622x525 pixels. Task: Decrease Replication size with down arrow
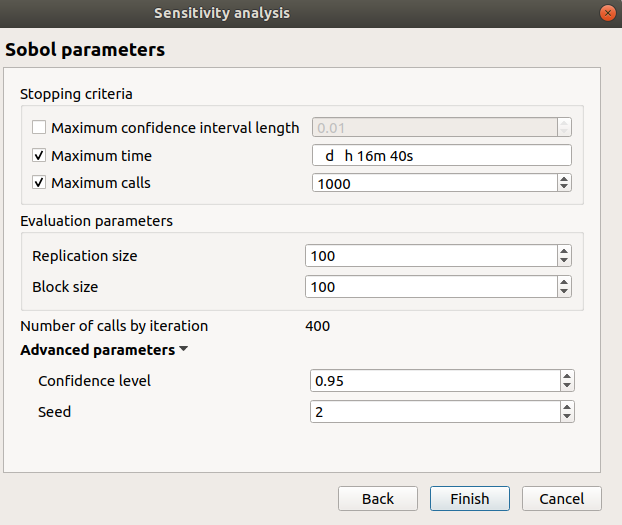[x=564, y=261]
